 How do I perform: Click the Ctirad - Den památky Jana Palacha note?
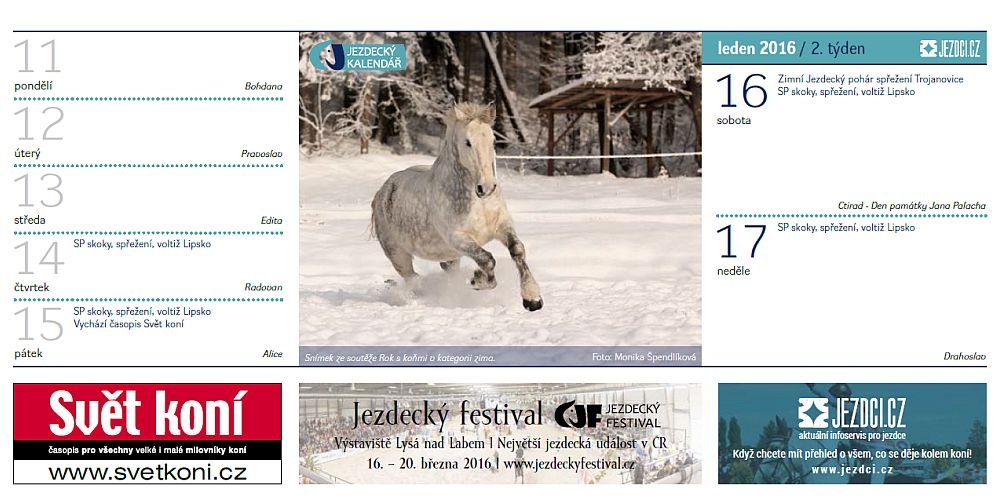[911, 206]
